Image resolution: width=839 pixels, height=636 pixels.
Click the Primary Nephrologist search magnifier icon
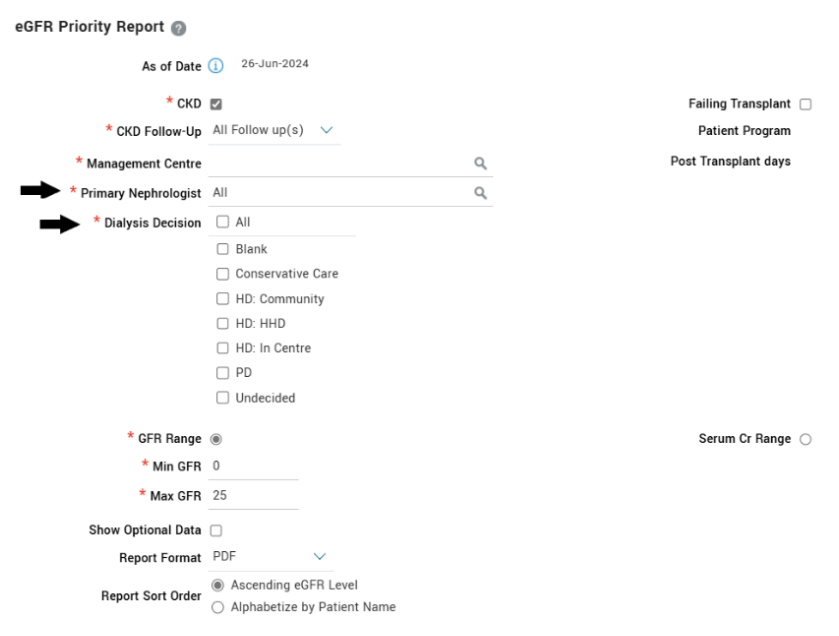[480, 192]
